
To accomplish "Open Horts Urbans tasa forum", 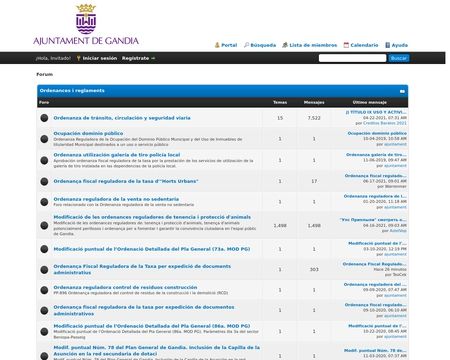I will tap(126, 181).
